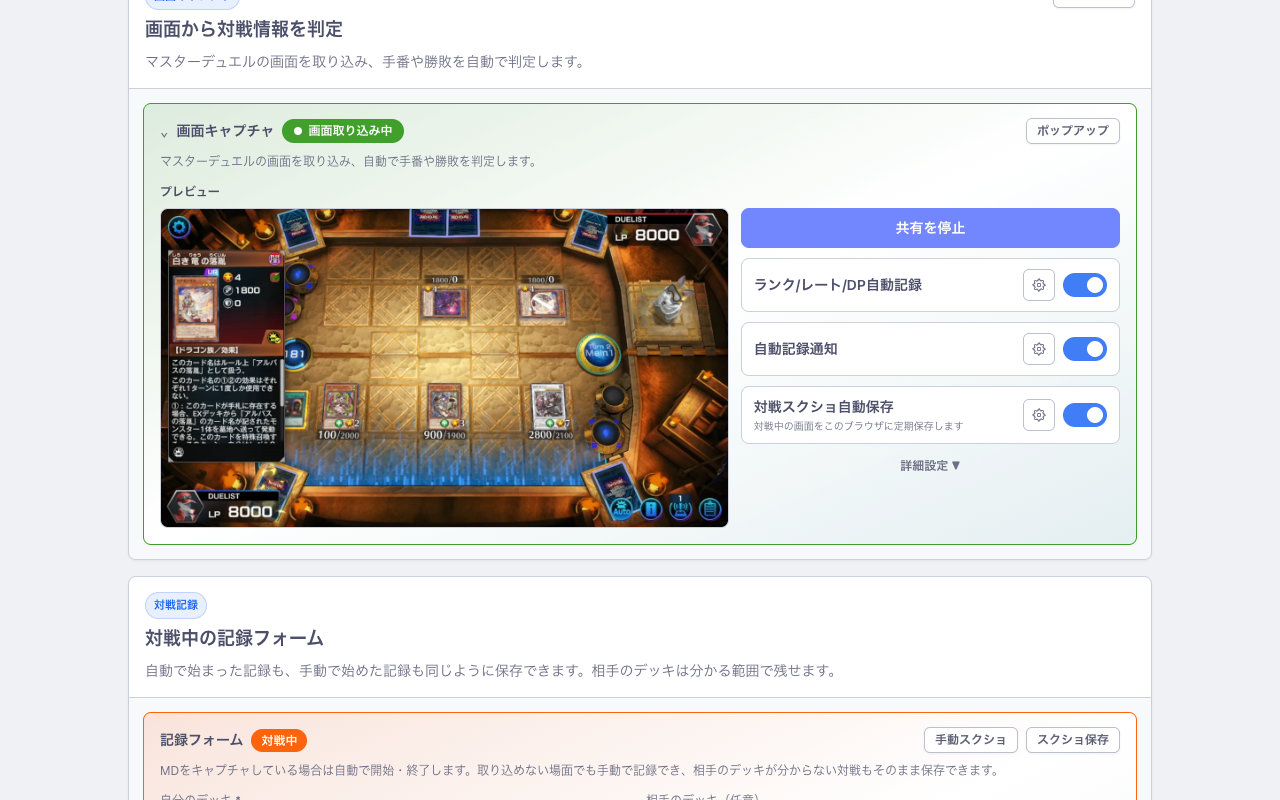The image size is (1280, 800).
Task: Click 手動スクショ button
Action: 971,740
